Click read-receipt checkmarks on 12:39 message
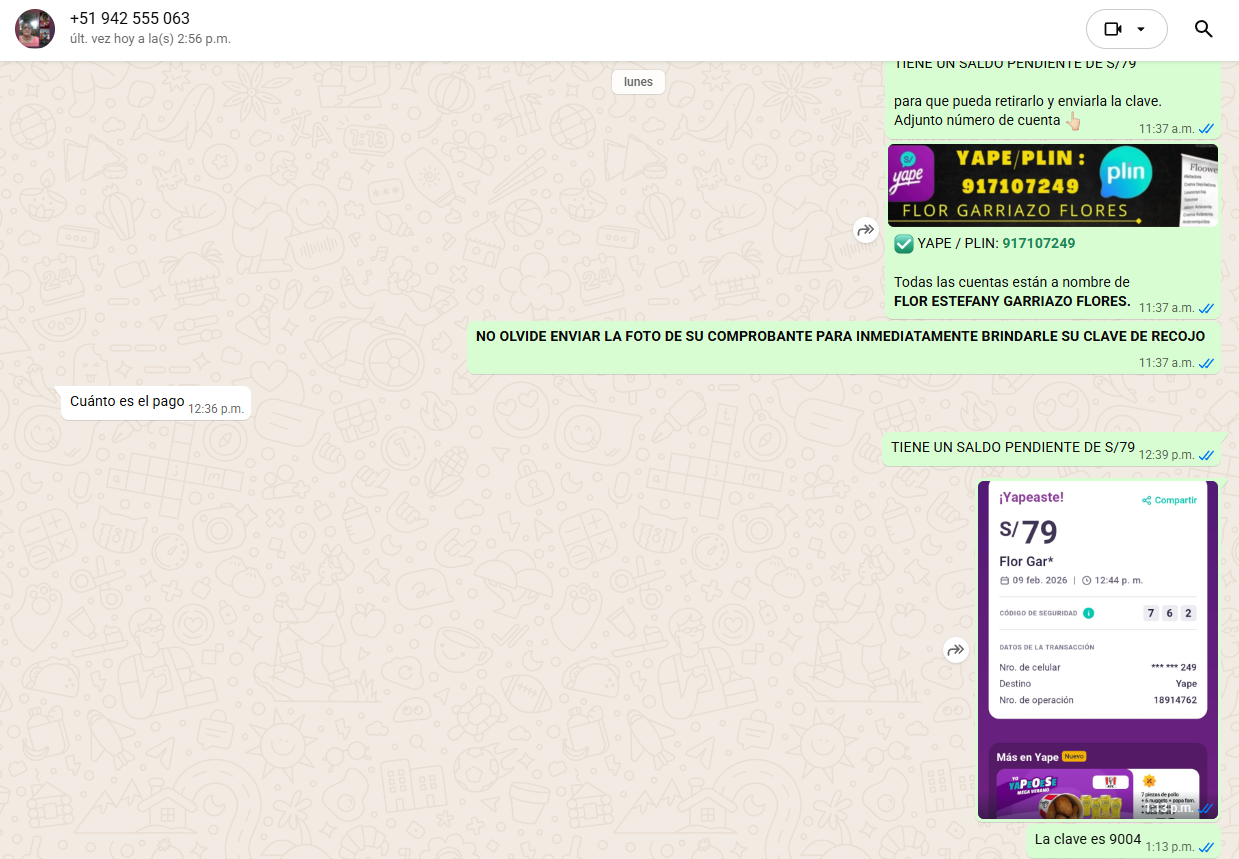The height and width of the screenshot is (859, 1239). pos(1207,455)
